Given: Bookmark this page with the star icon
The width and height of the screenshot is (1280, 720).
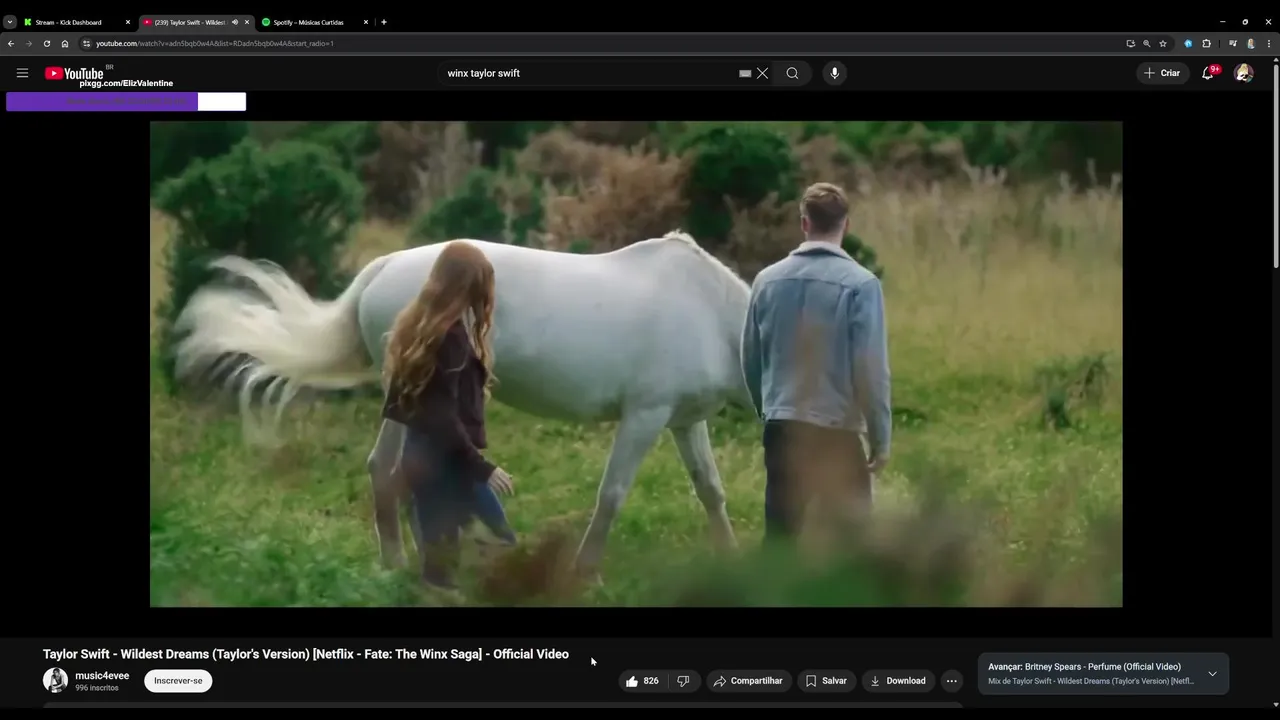Looking at the screenshot, I should 1163,43.
